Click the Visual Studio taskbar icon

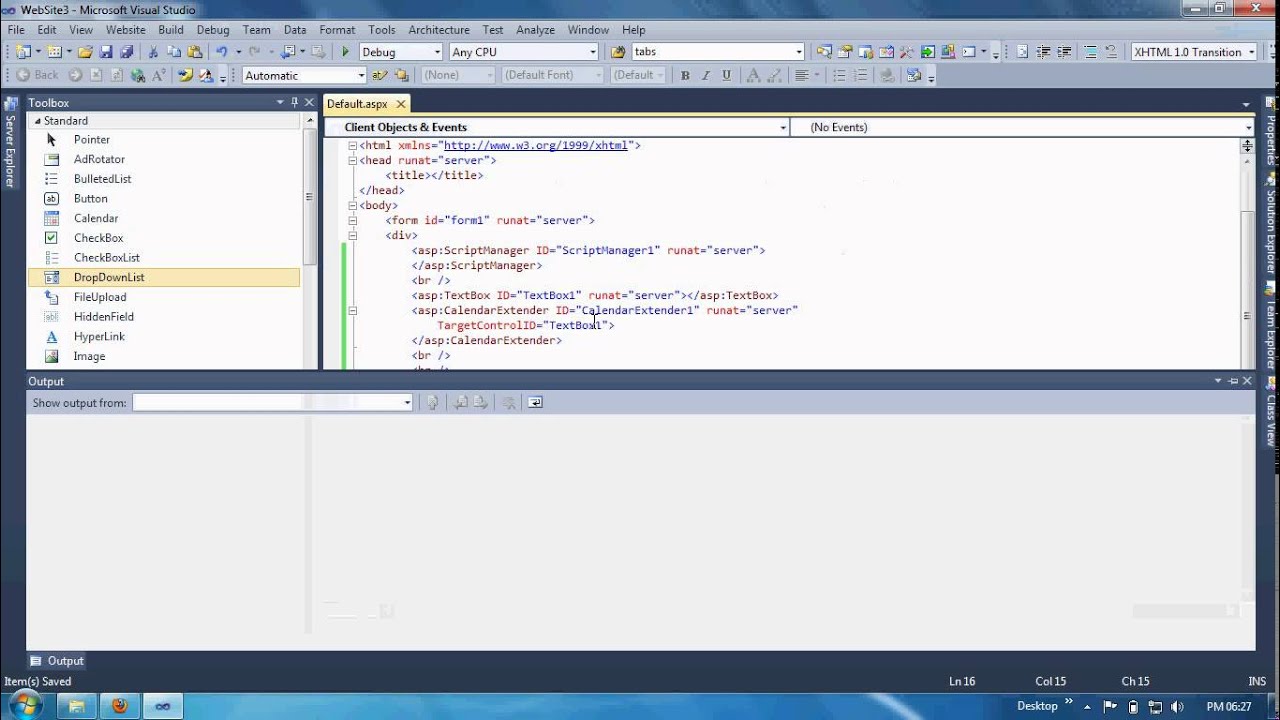coord(163,706)
